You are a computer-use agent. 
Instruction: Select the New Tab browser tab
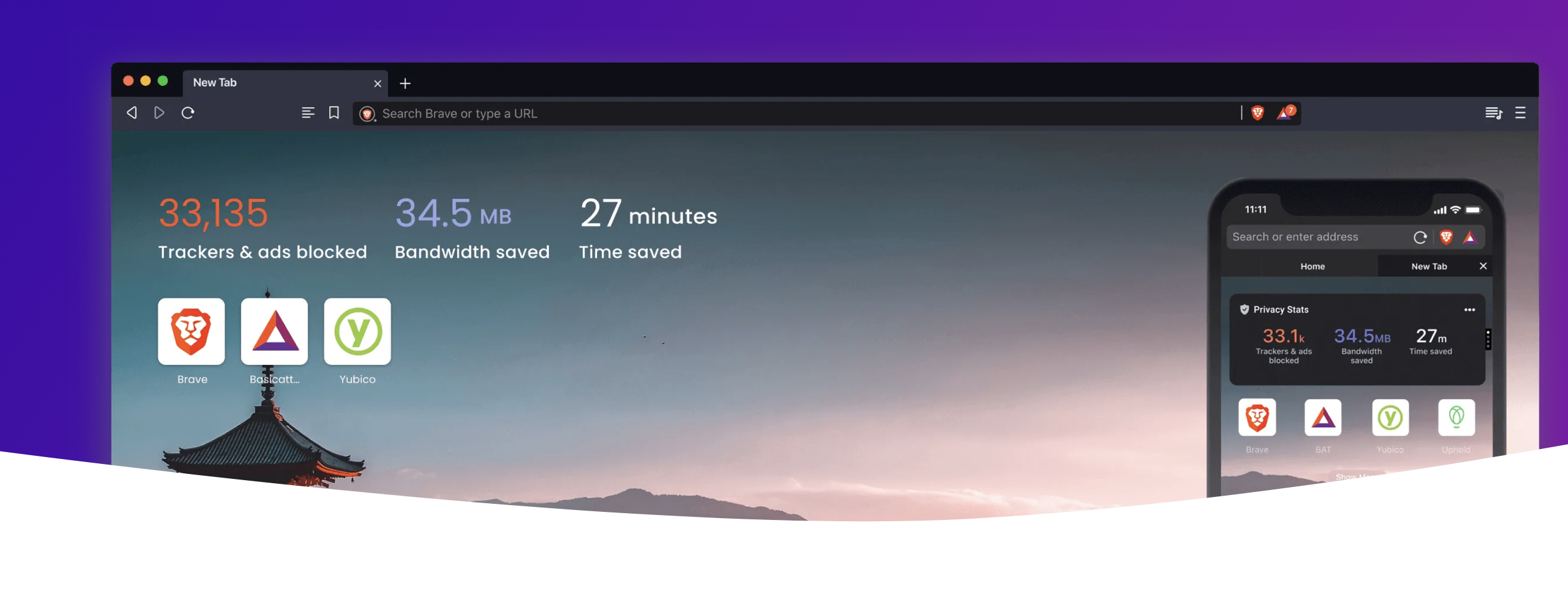[214, 82]
